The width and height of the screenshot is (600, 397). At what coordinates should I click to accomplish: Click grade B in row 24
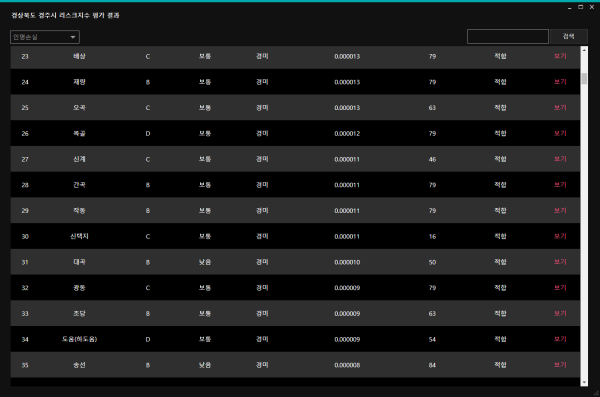148,82
